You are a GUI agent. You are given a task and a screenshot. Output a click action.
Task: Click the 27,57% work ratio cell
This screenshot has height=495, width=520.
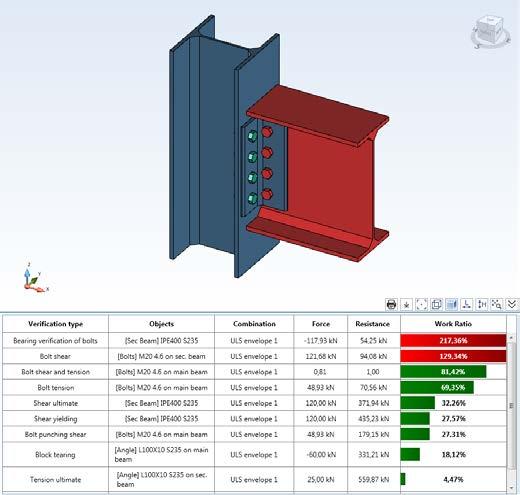453,419
